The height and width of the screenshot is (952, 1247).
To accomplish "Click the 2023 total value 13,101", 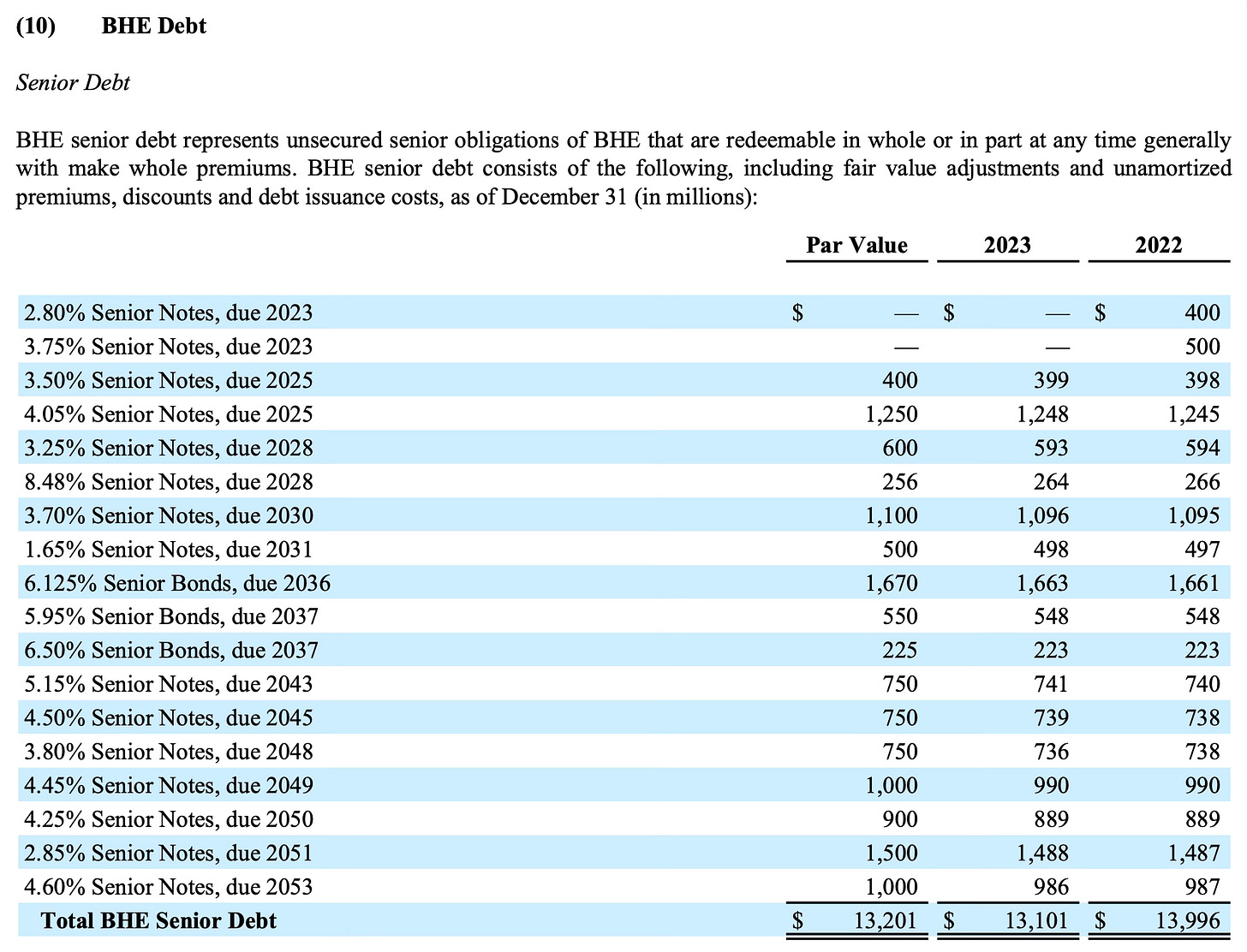I will coord(1037,921).
